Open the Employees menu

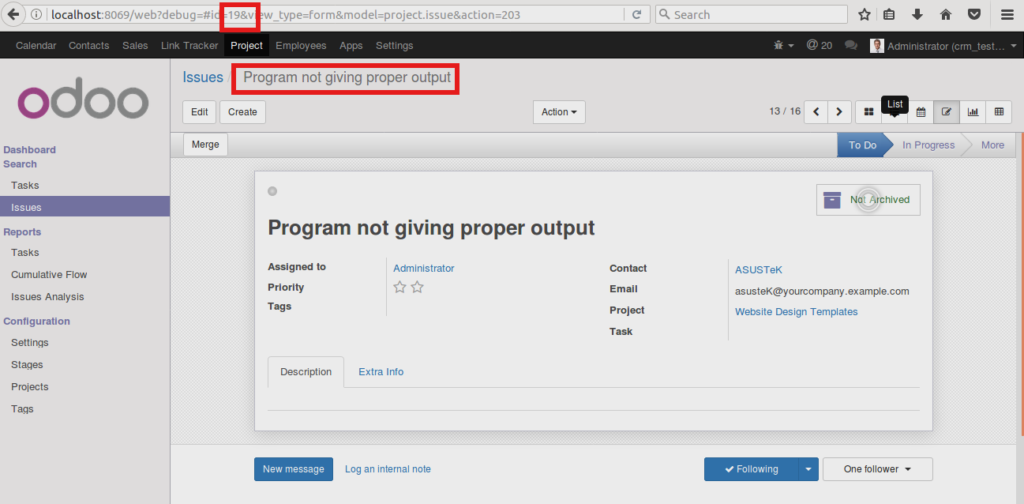point(300,46)
